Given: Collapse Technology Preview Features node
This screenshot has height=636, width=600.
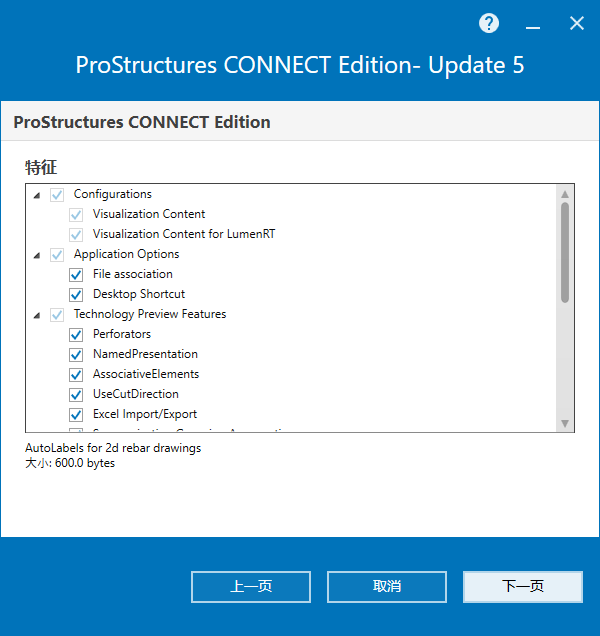Looking at the screenshot, I should pos(37,316).
